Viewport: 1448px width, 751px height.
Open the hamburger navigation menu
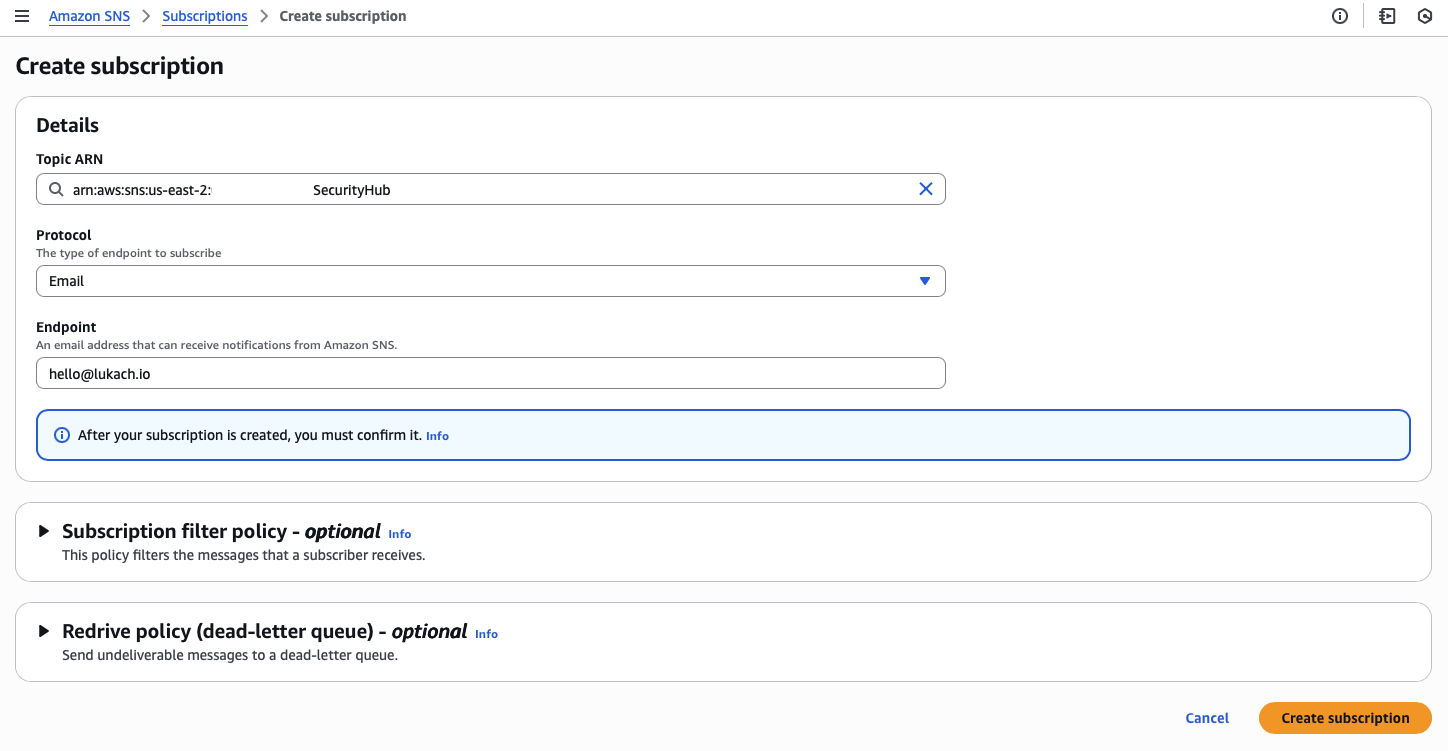22,16
